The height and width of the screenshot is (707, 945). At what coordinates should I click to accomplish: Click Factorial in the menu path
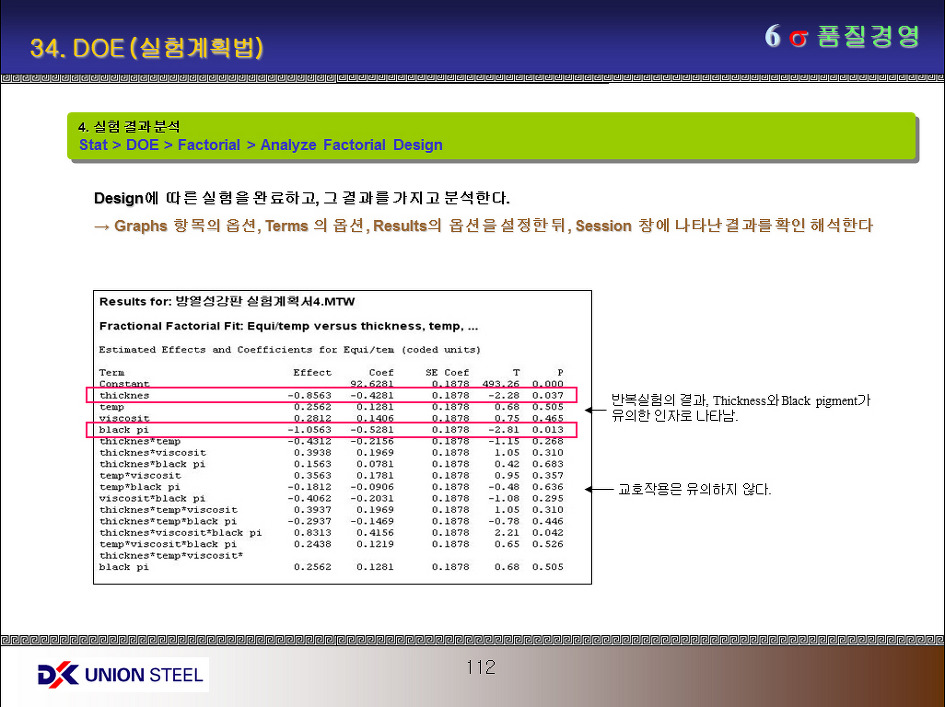[209, 145]
